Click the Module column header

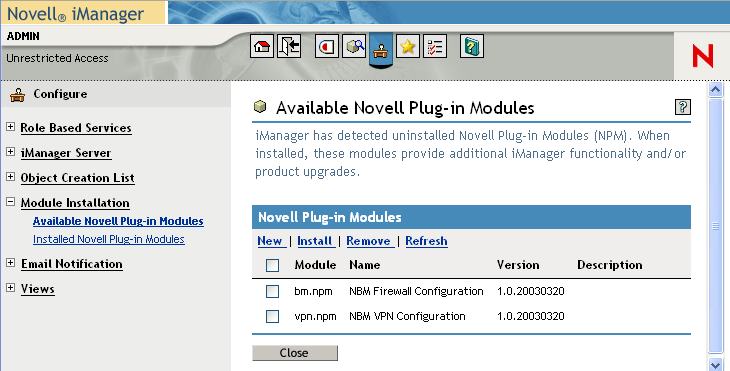click(315, 265)
